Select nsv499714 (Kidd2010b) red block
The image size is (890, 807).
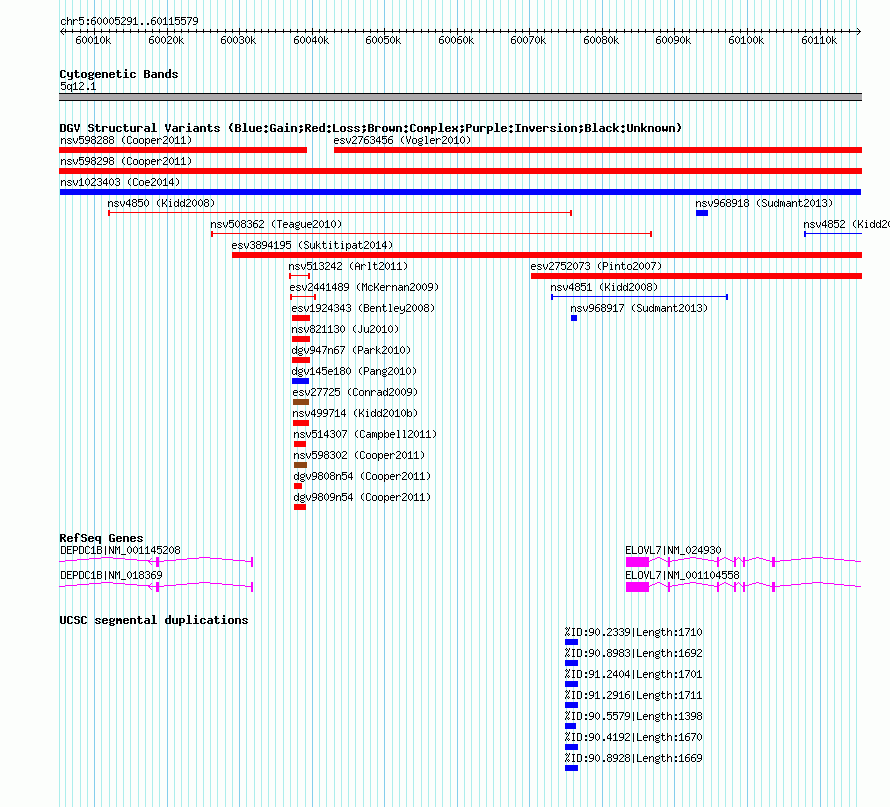(x=301, y=423)
